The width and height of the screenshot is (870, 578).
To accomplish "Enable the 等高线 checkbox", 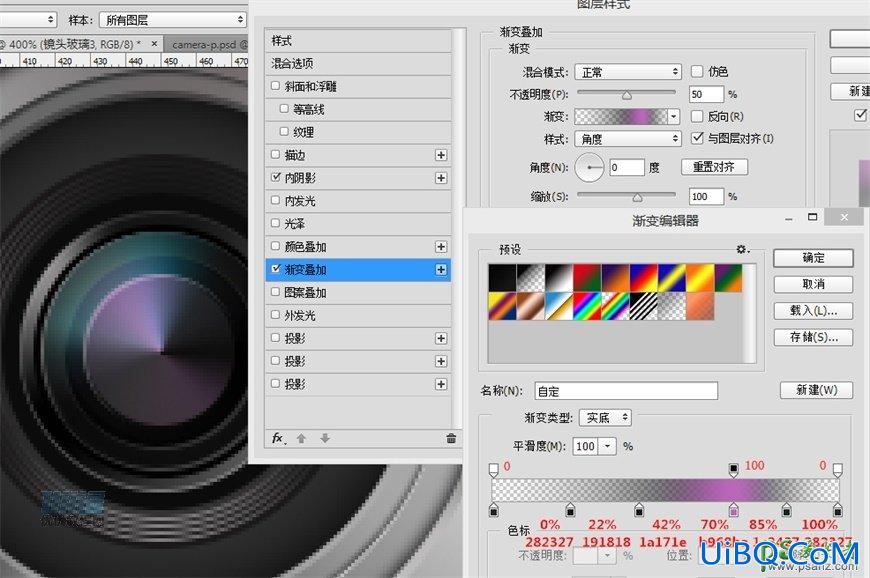I will tap(284, 109).
